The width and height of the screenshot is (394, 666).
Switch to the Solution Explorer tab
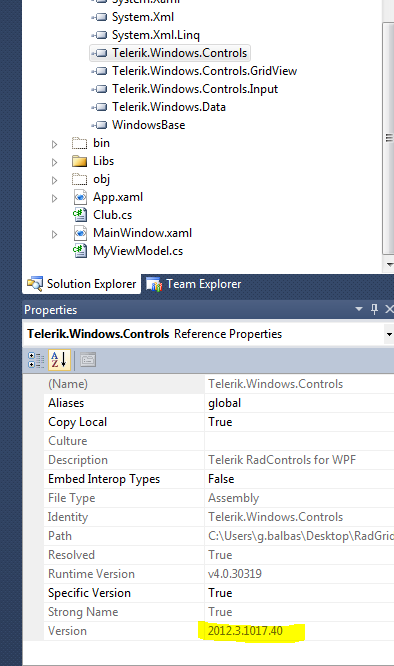coord(82,284)
